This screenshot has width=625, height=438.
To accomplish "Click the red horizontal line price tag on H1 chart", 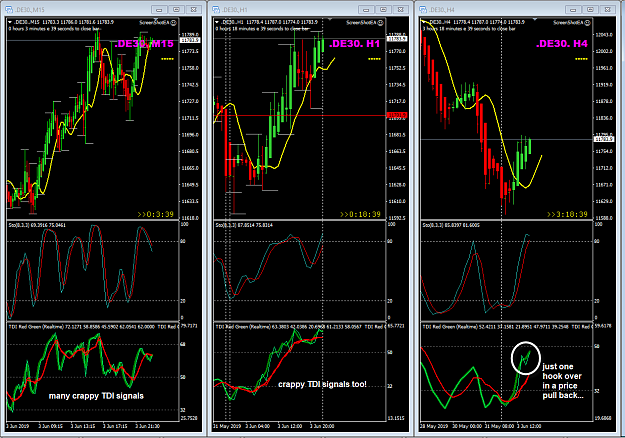I will coord(397,115).
